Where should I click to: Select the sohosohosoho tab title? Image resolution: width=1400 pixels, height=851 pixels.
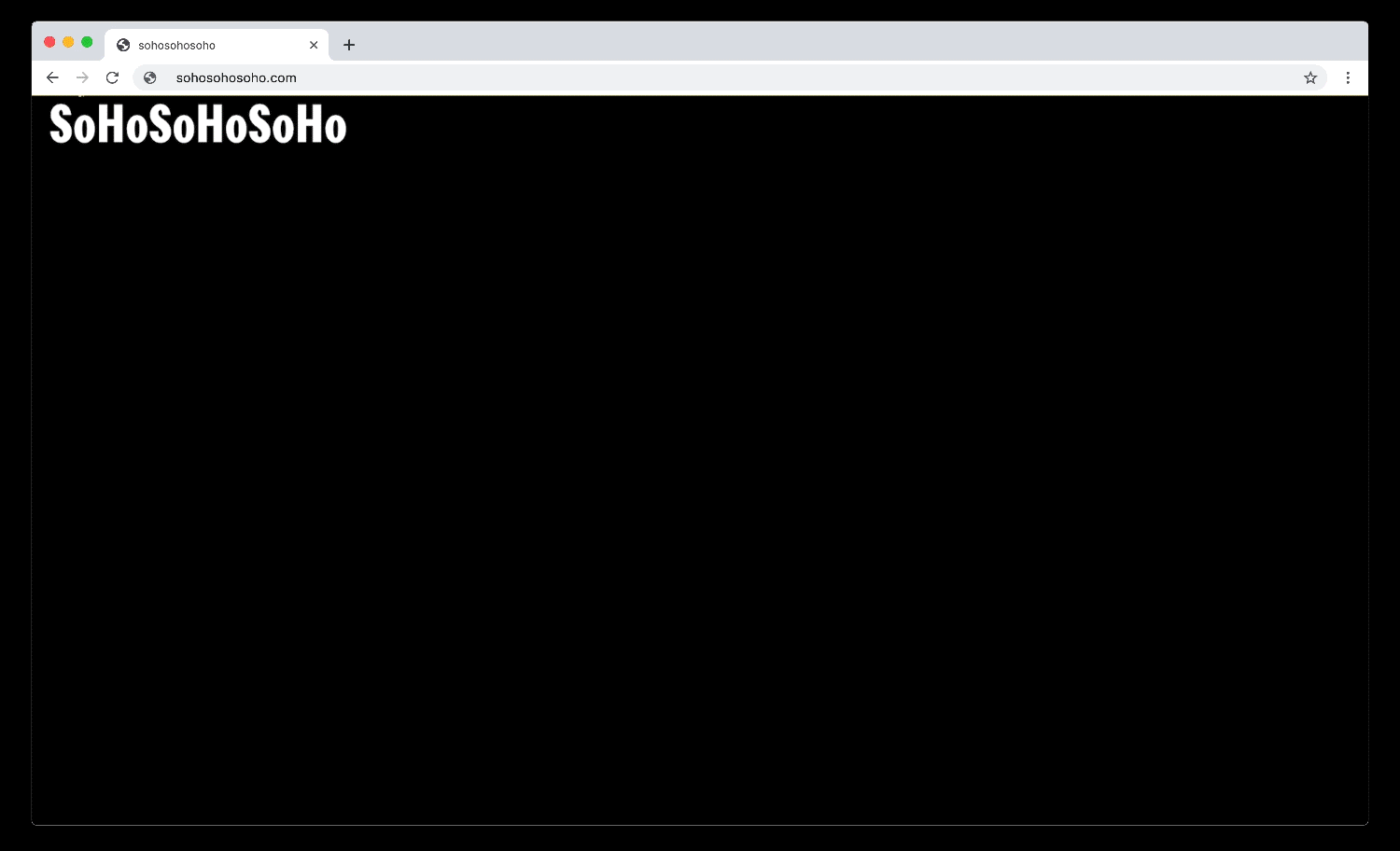[176, 45]
